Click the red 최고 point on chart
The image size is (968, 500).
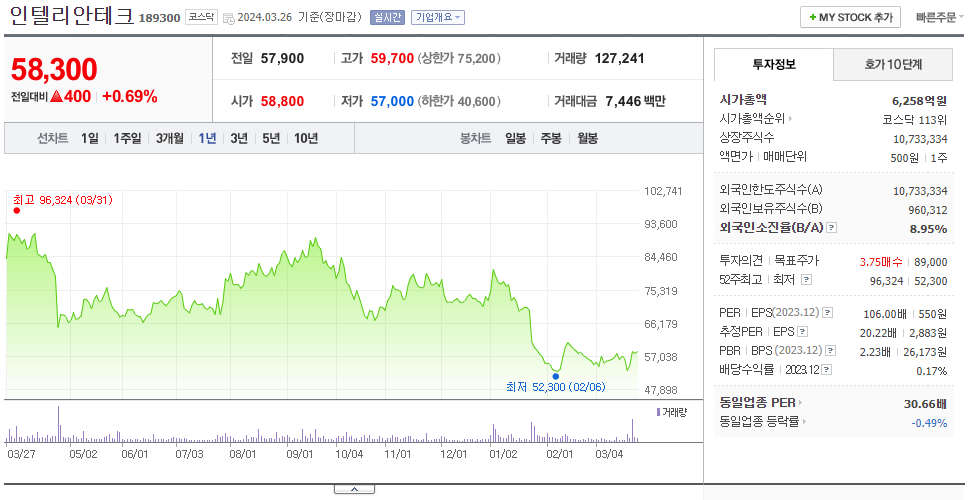coord(17,210)
